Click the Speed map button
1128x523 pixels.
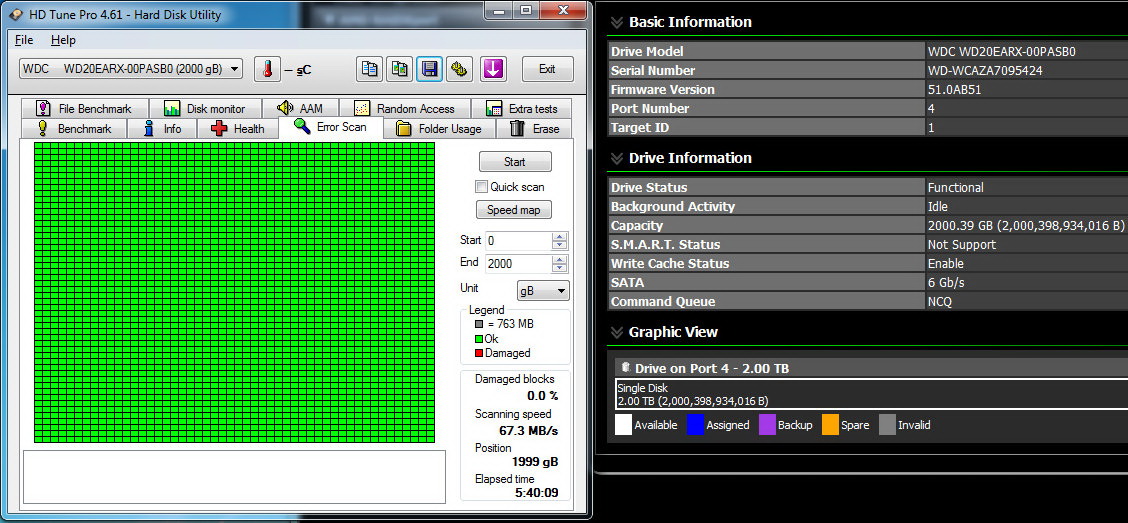[x=514, y=210]
